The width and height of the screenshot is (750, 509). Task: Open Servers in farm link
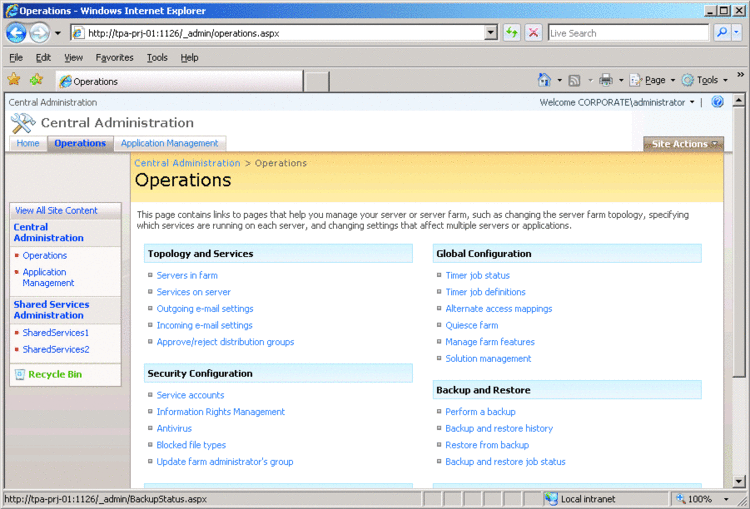tap(187, 276)
